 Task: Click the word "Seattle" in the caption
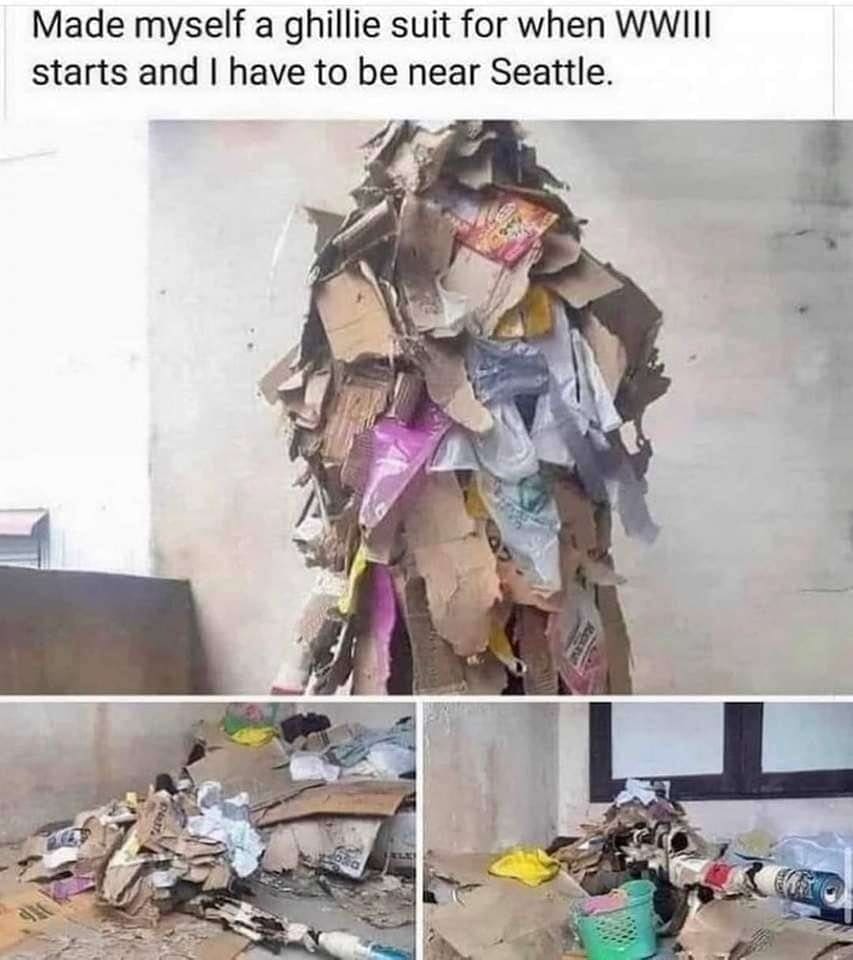pos(549,73)
